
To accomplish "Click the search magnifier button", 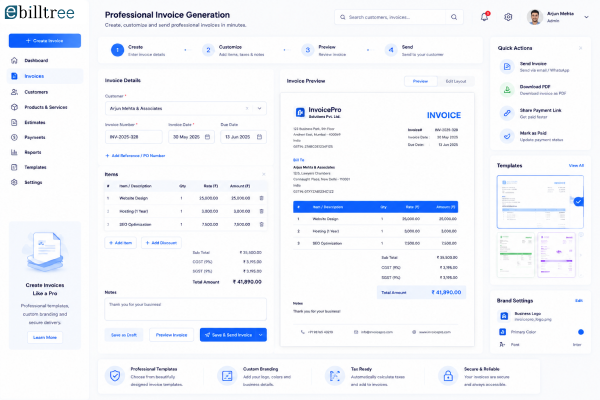I will coord(454,17).
